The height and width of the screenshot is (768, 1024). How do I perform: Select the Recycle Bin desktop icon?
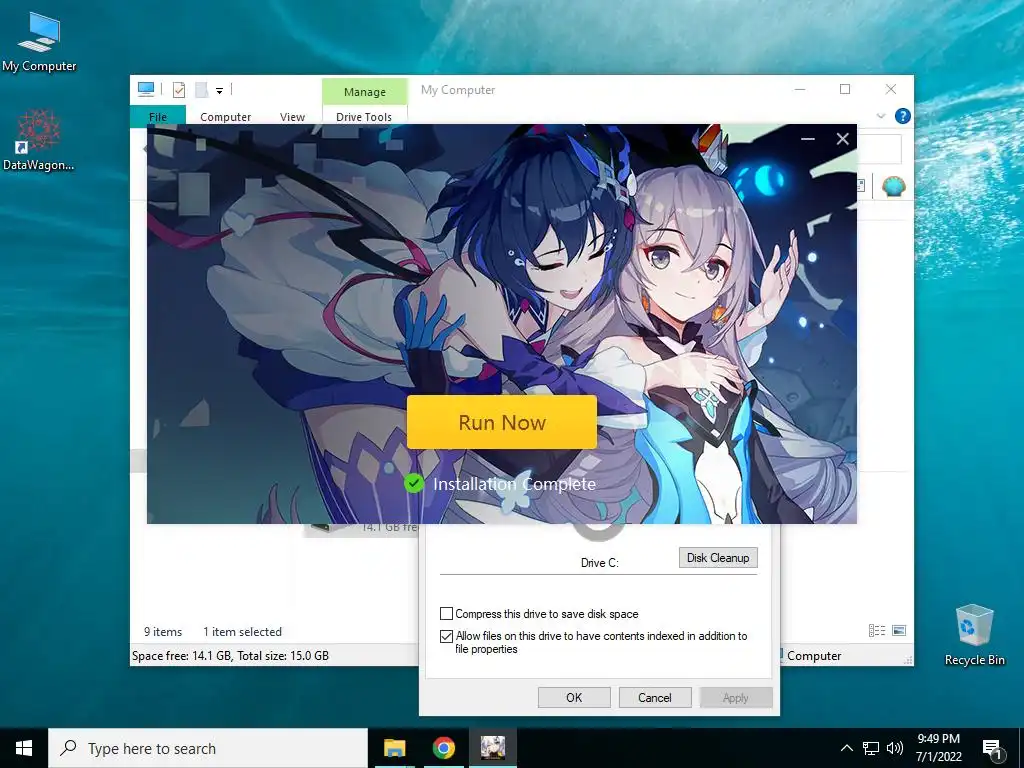(974, 635)
